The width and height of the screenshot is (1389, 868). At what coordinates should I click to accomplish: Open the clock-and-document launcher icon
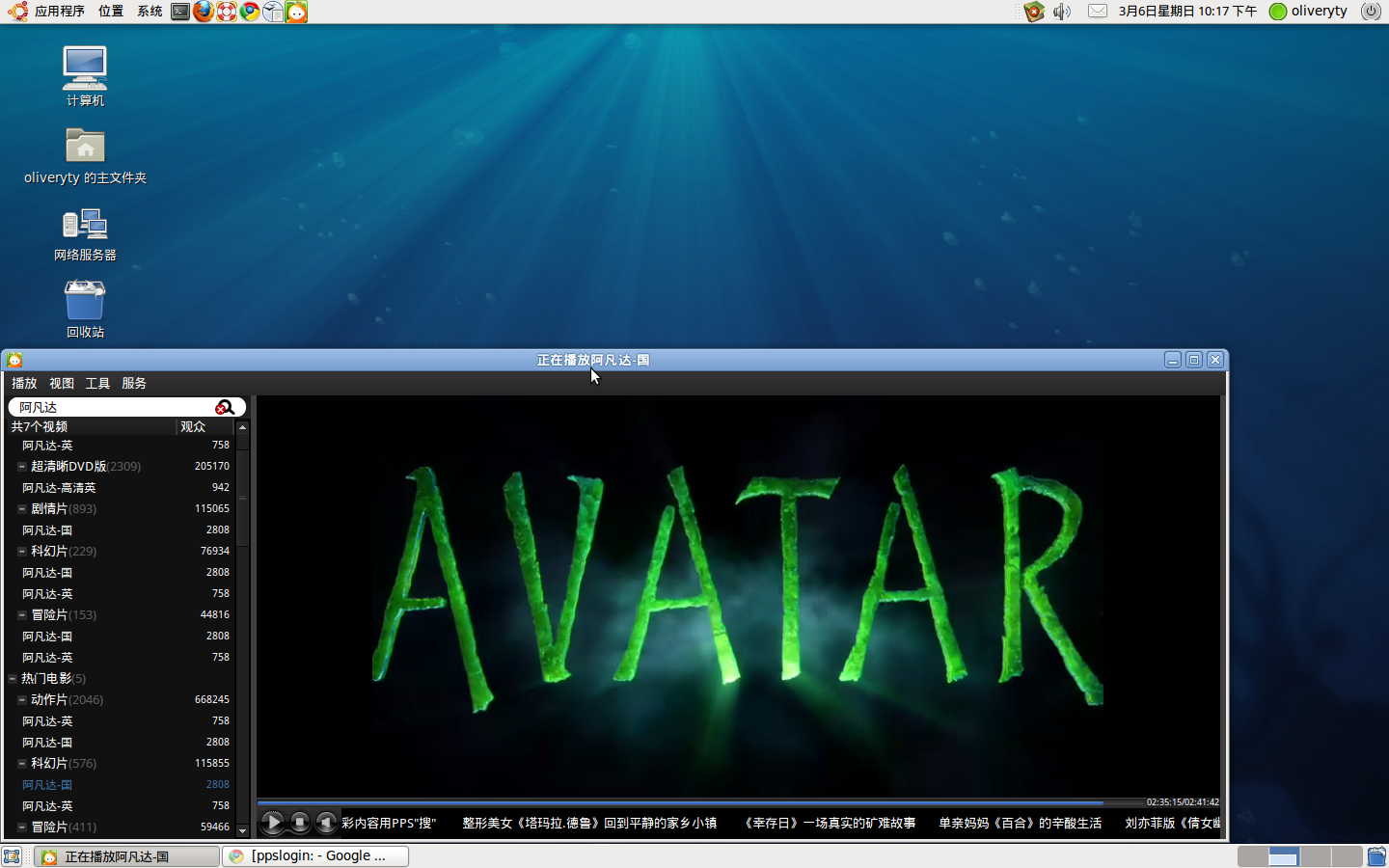coord(273,12)
